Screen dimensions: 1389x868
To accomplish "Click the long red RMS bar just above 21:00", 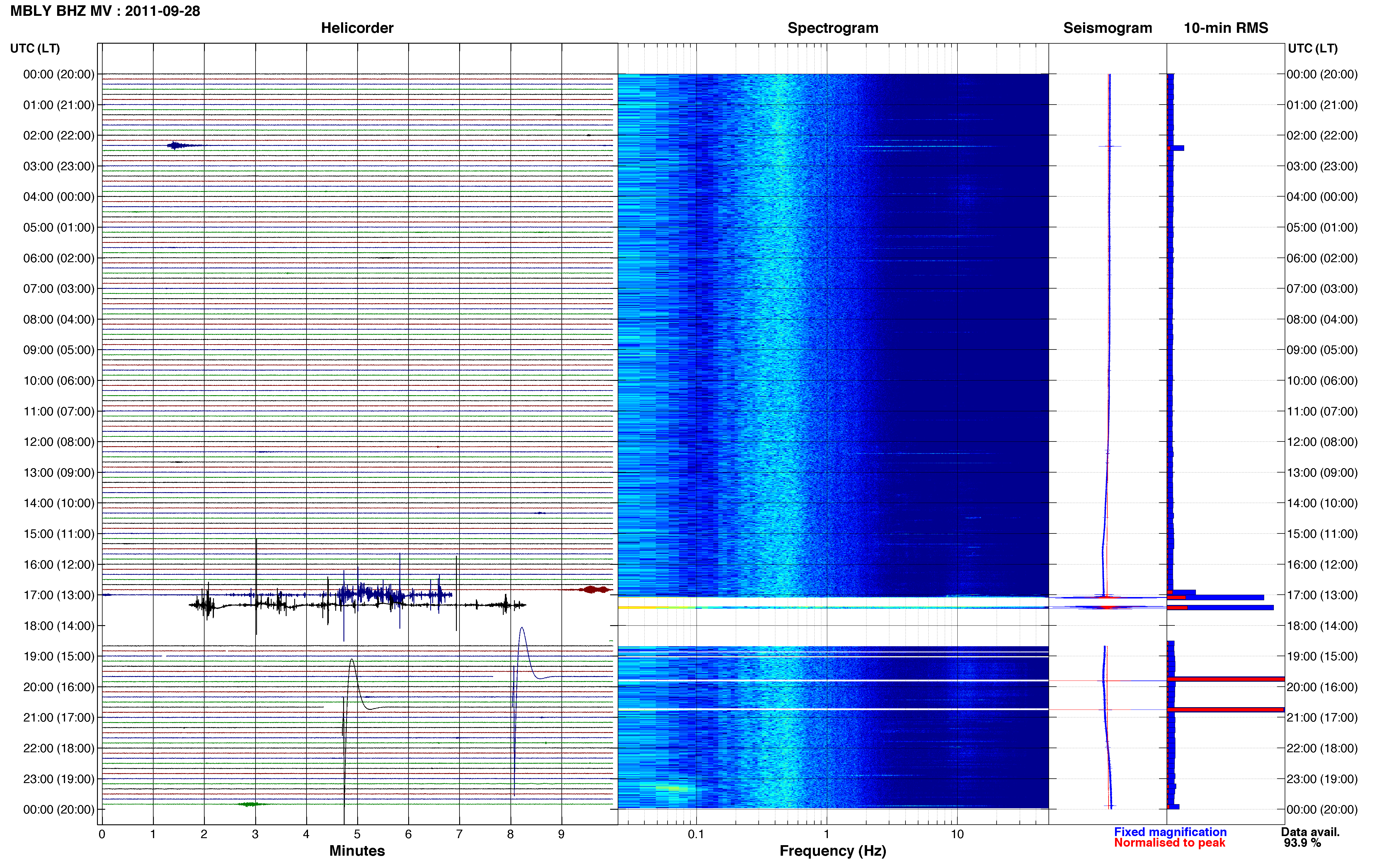I will point(1226,710).
